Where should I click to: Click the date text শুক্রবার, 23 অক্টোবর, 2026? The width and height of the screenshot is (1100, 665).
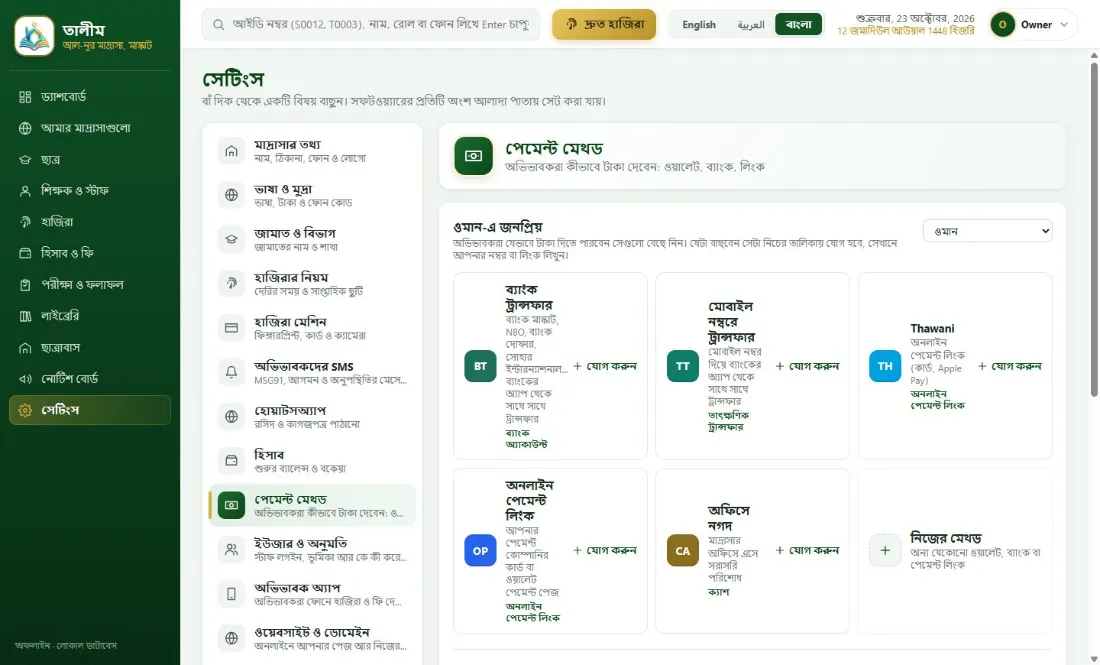915,18
